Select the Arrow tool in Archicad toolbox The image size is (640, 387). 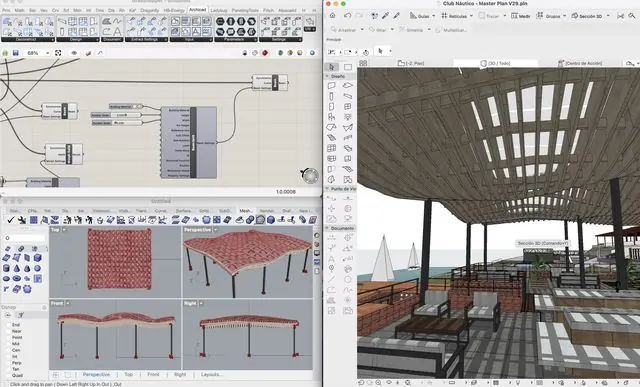[x=331, y=67]
